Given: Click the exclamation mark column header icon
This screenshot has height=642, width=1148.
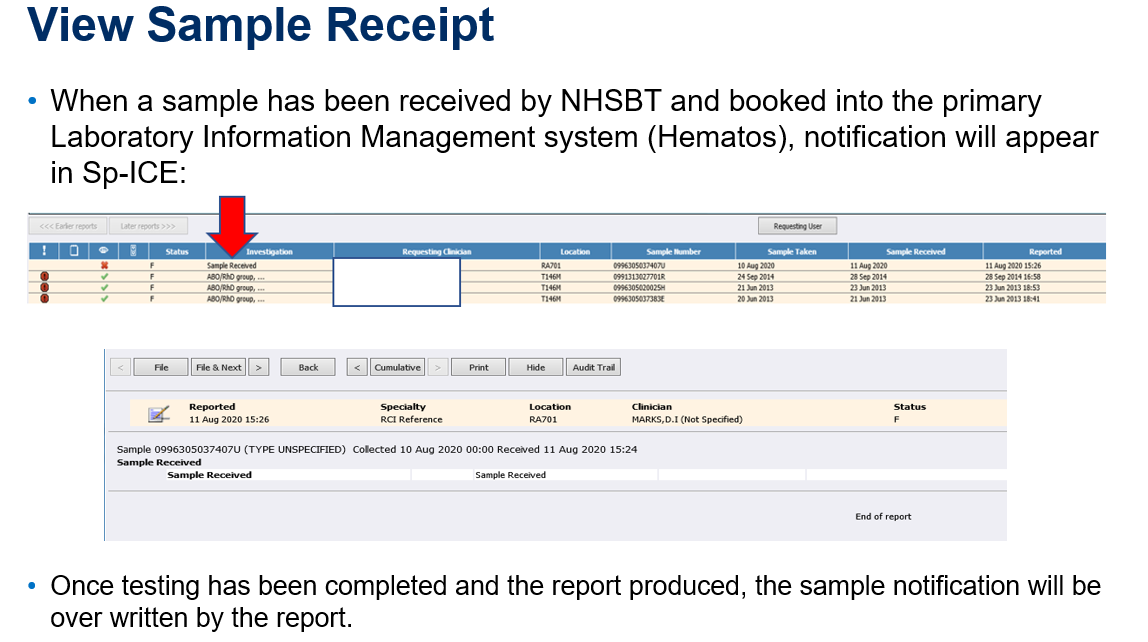Looking at the screenshot, I should [44, 252].
